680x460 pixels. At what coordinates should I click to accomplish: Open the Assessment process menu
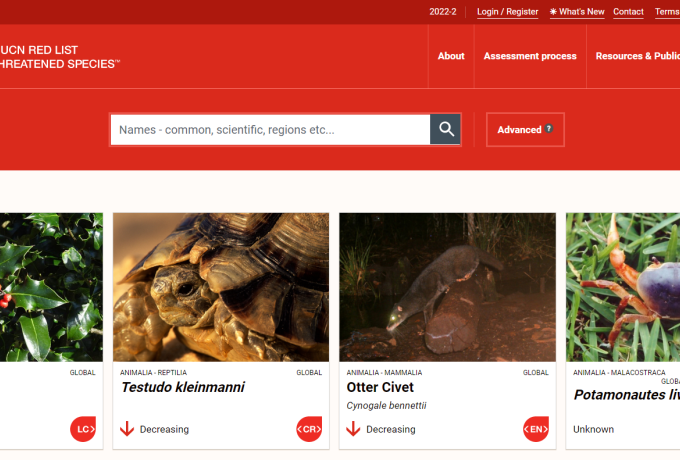530,56
